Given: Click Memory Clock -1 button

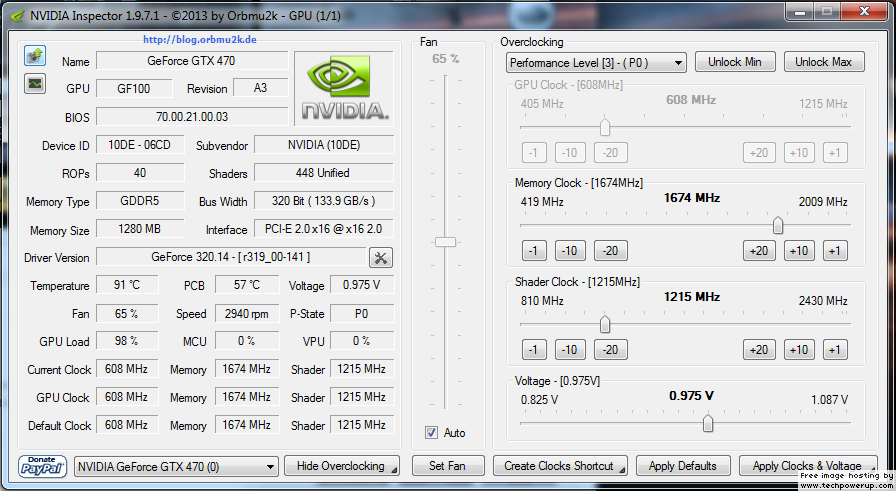Looking at the screenshot, I should pos(534,251).
